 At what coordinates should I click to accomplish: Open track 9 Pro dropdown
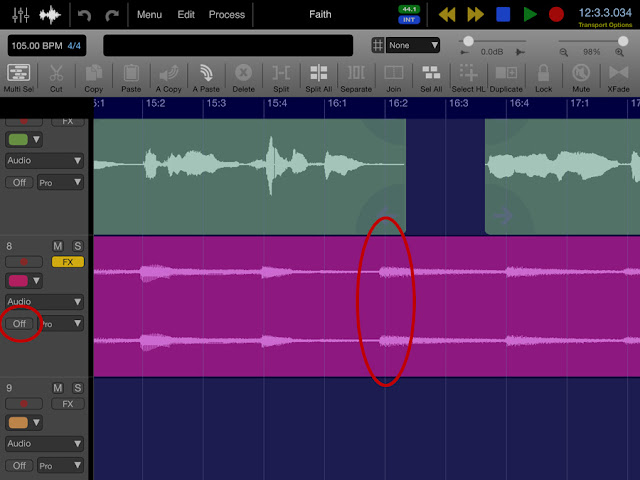click(61, 466)
